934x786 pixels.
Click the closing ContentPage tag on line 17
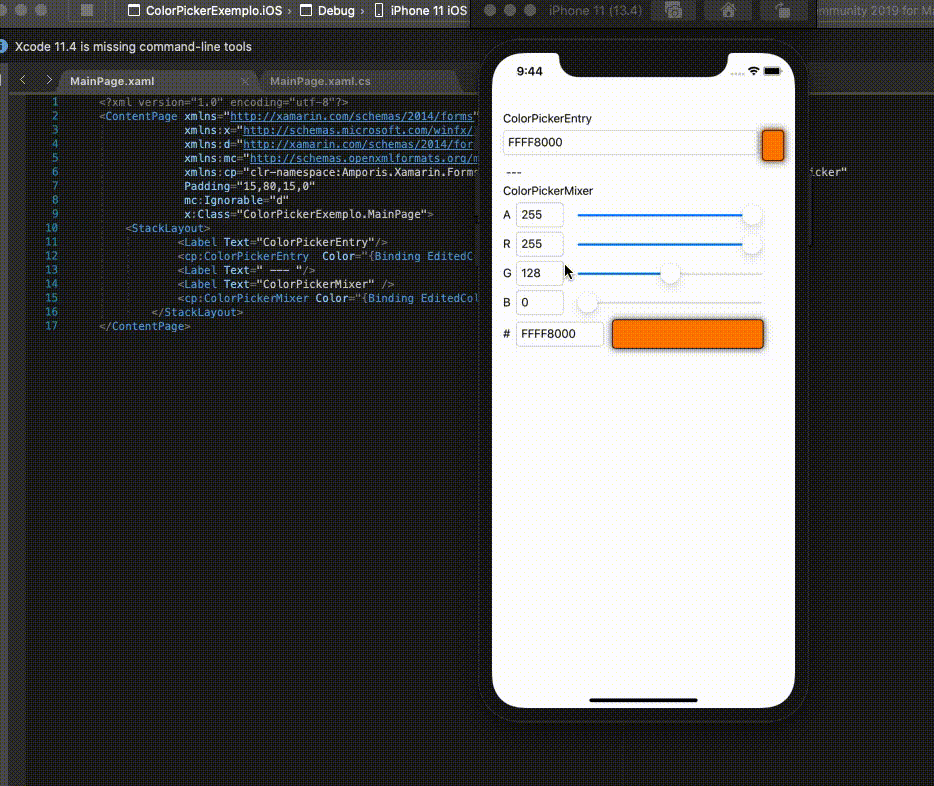[x=145, y=326]
